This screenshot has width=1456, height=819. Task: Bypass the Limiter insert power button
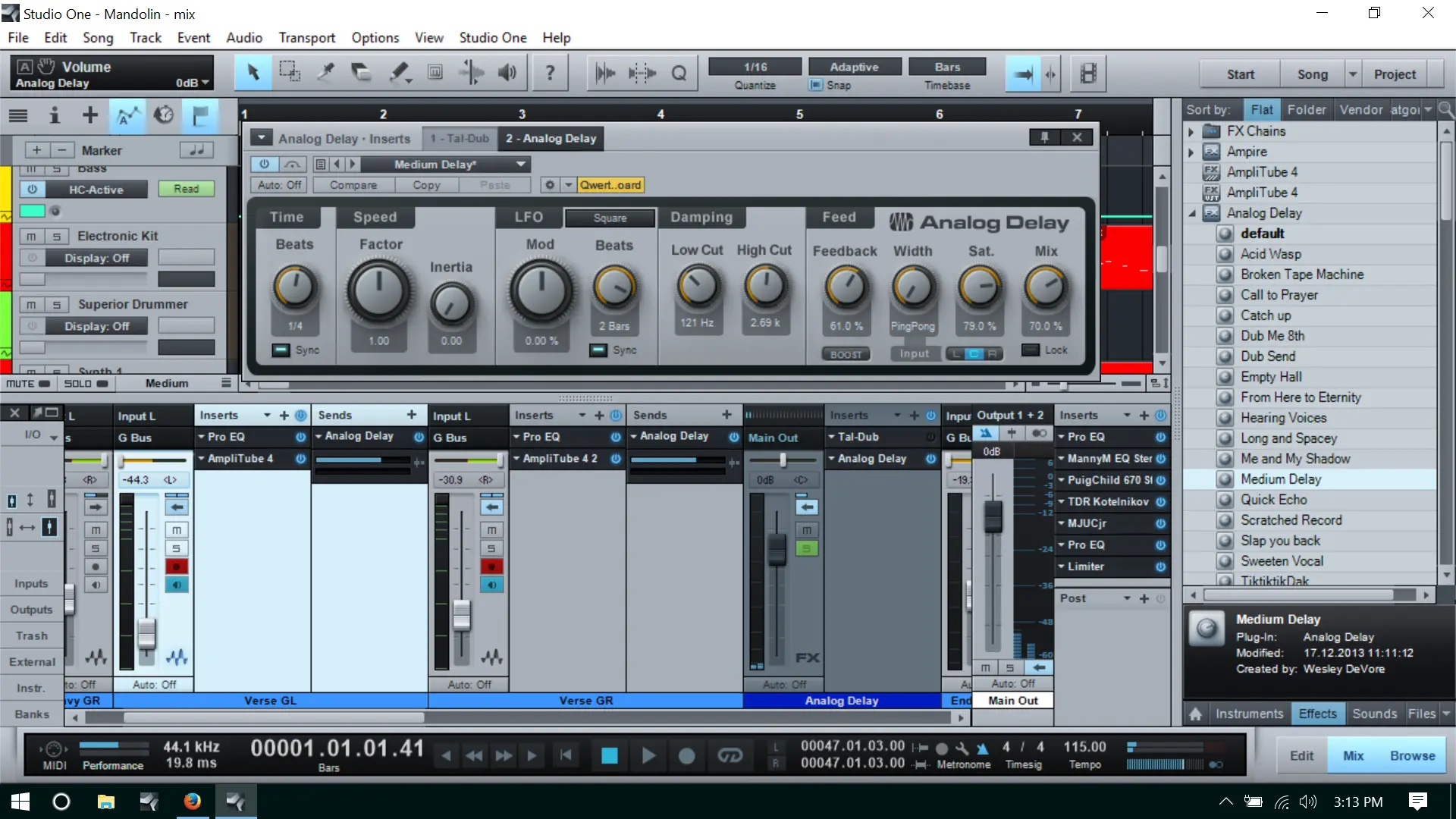tap(1160, 566)
